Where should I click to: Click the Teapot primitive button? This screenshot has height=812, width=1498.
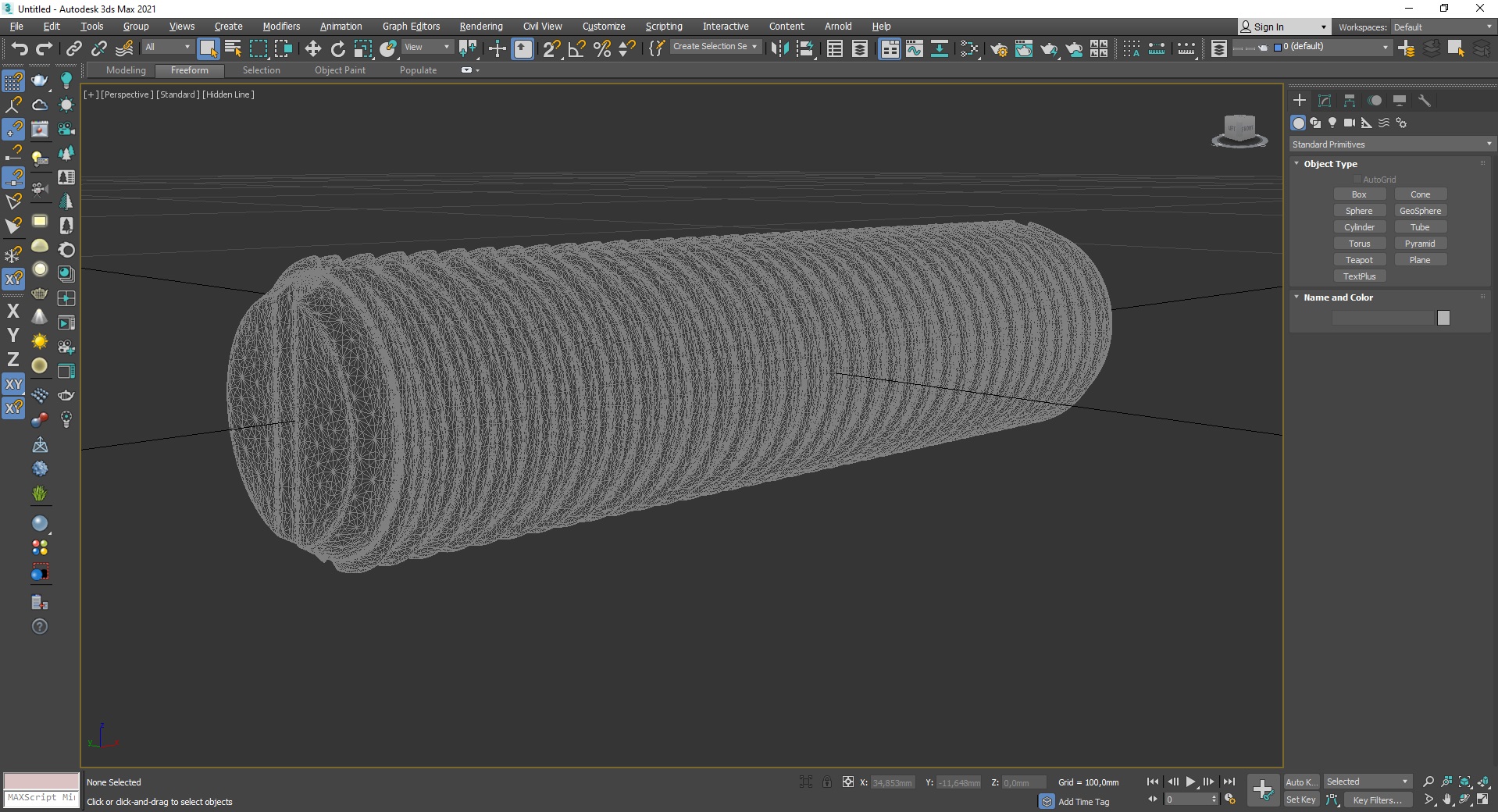click(x=1359, y=260)
